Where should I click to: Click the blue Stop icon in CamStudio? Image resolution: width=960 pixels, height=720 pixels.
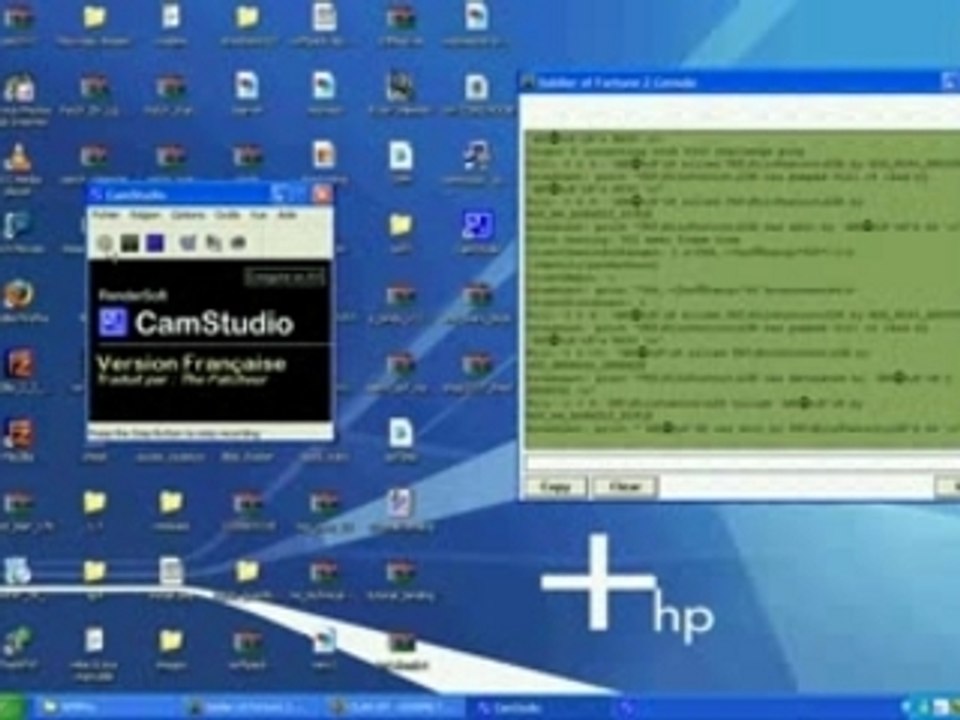click(155, 243)
